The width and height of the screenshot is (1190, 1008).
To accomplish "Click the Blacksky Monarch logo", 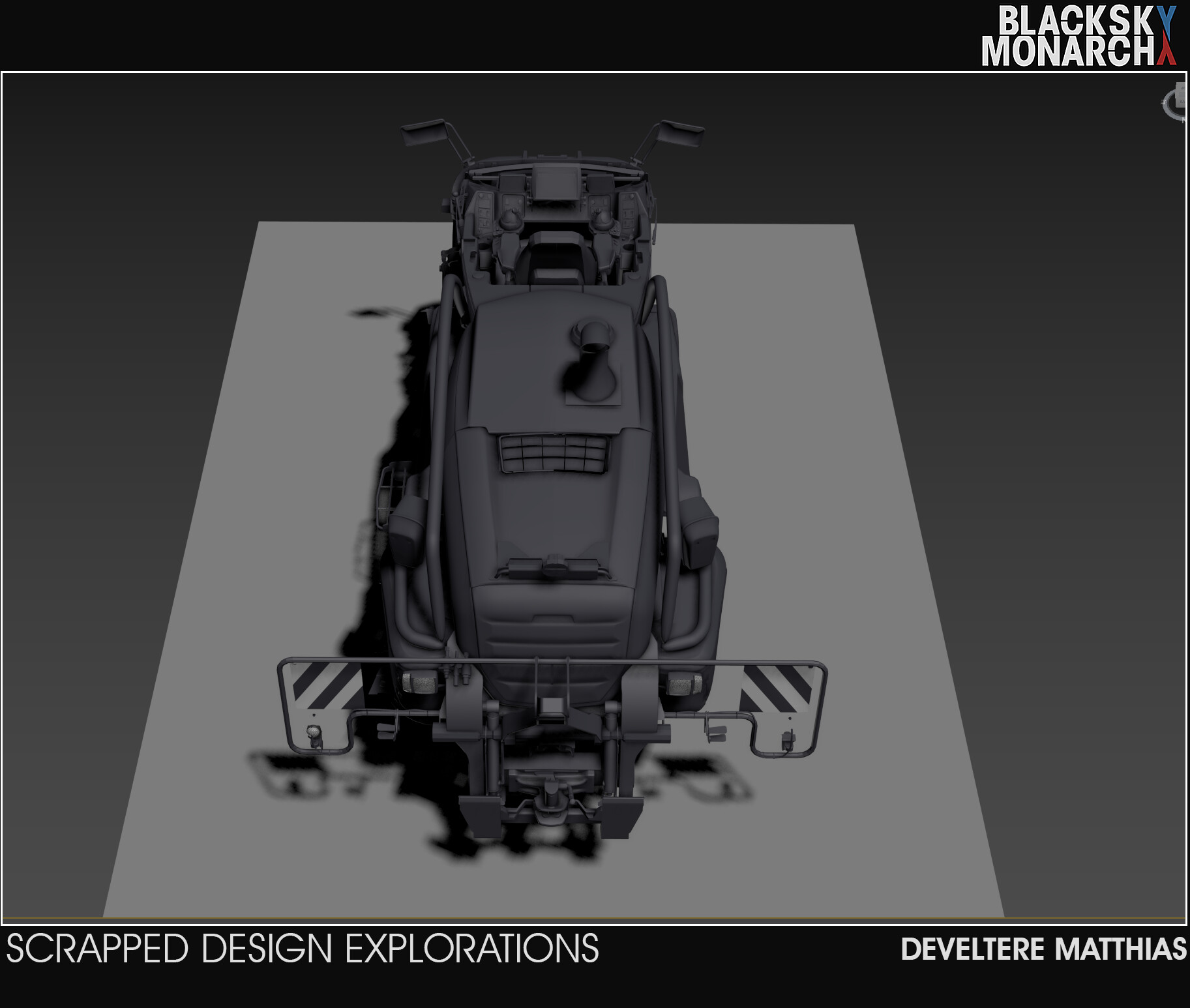I will 1079,36.
